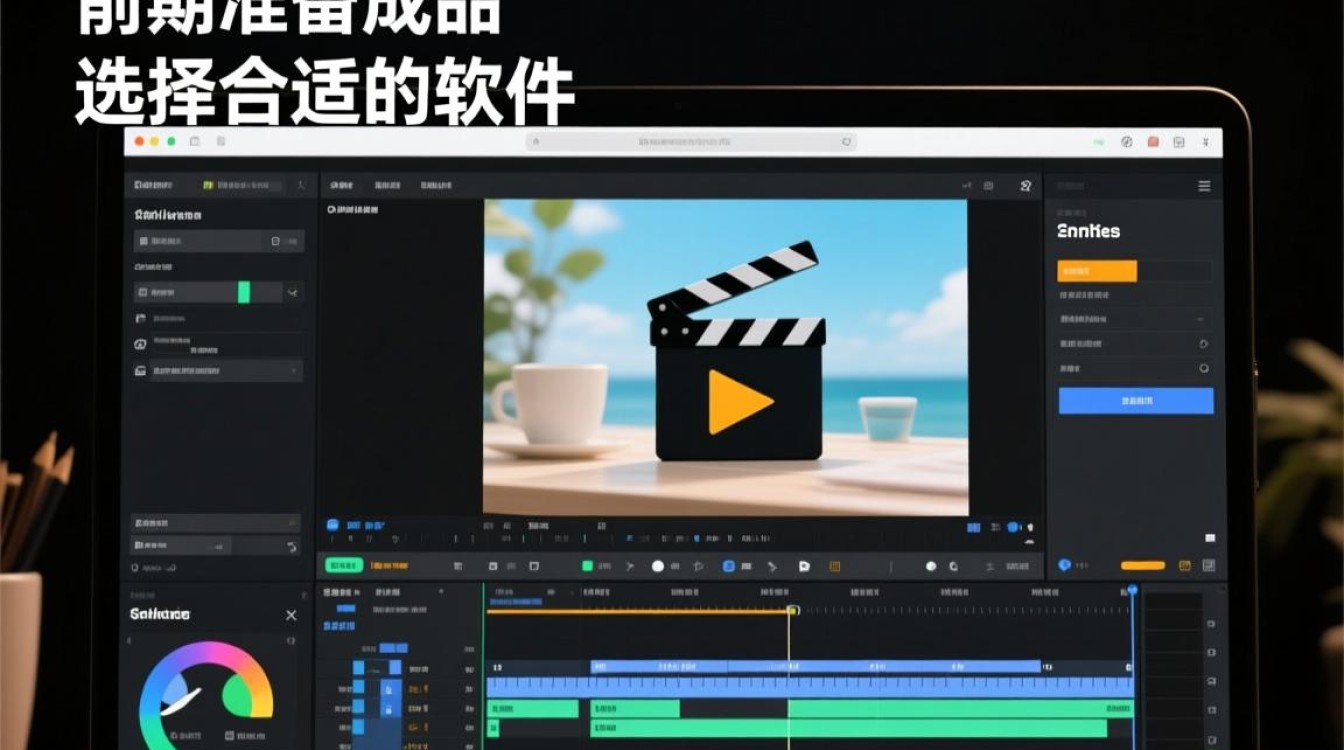The width and height of the screenshot is (1344, 750).
Task: Open the hamburger menu in the right panel
Action: pos(1204,186)
